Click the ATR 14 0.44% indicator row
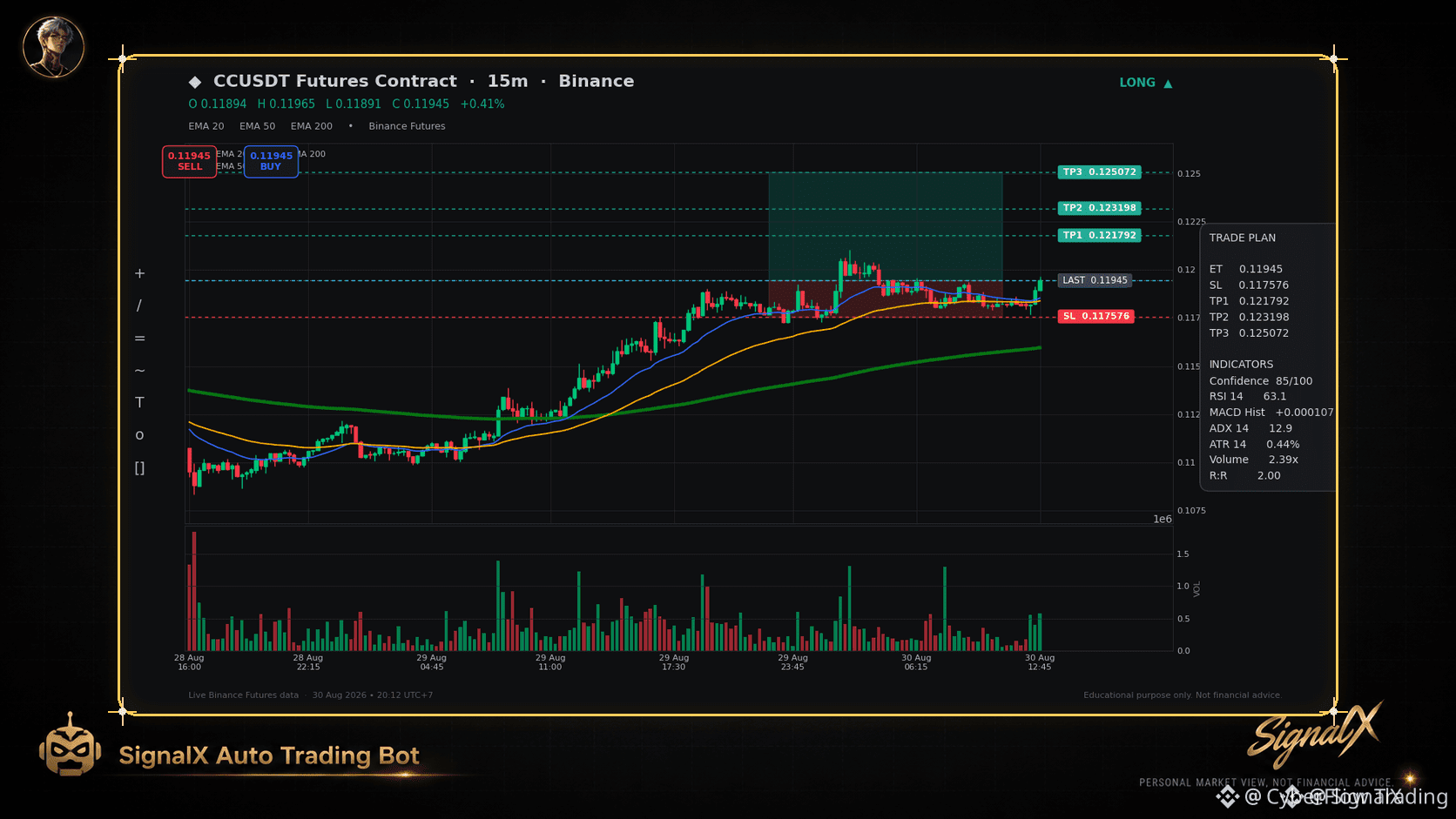Image resolution: width=1456 pixels, height=819 pixels. pos(1254,445)
